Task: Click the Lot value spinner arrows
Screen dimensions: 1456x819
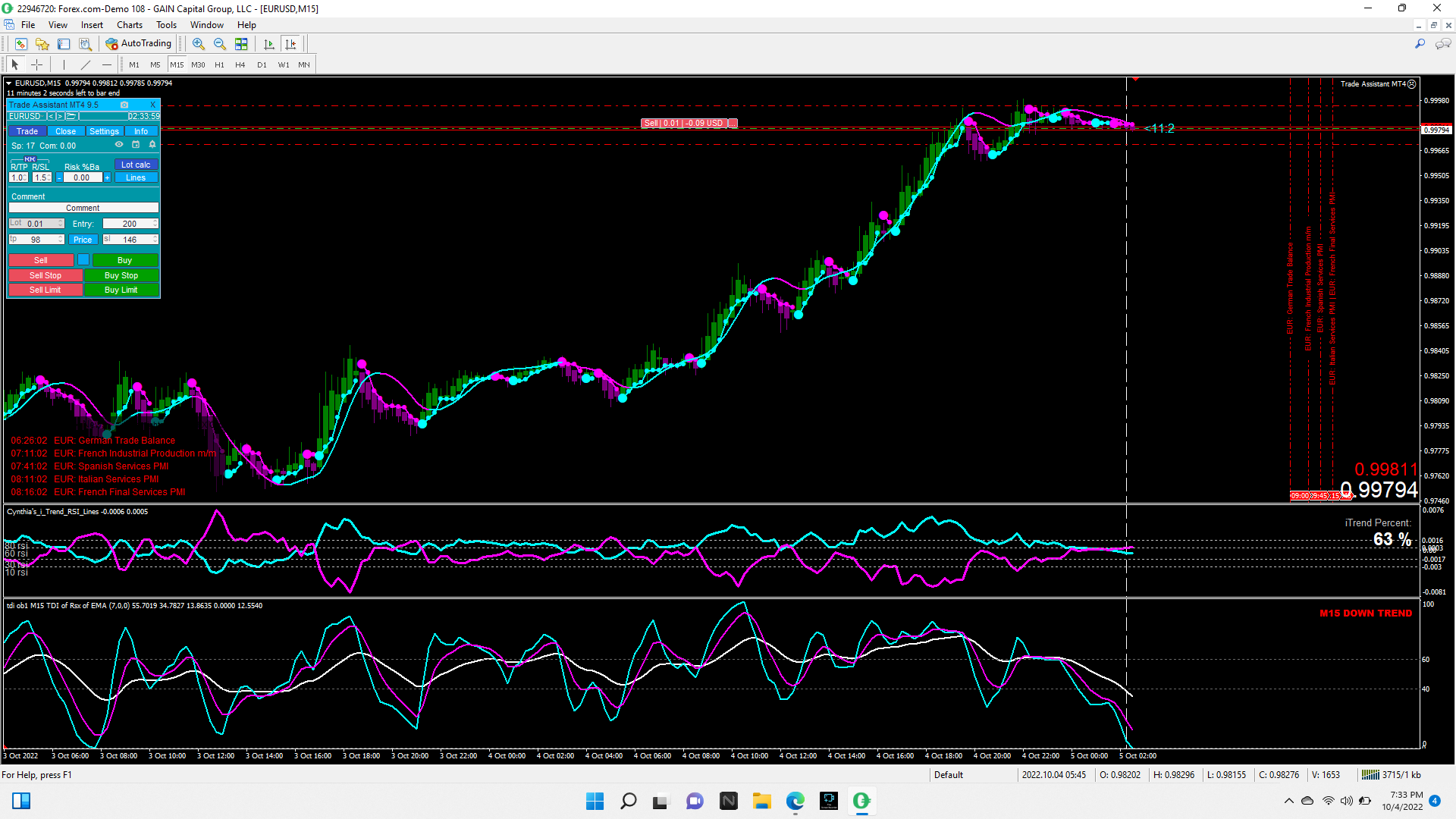Action: pyautogui.click(x=61, y=224)
